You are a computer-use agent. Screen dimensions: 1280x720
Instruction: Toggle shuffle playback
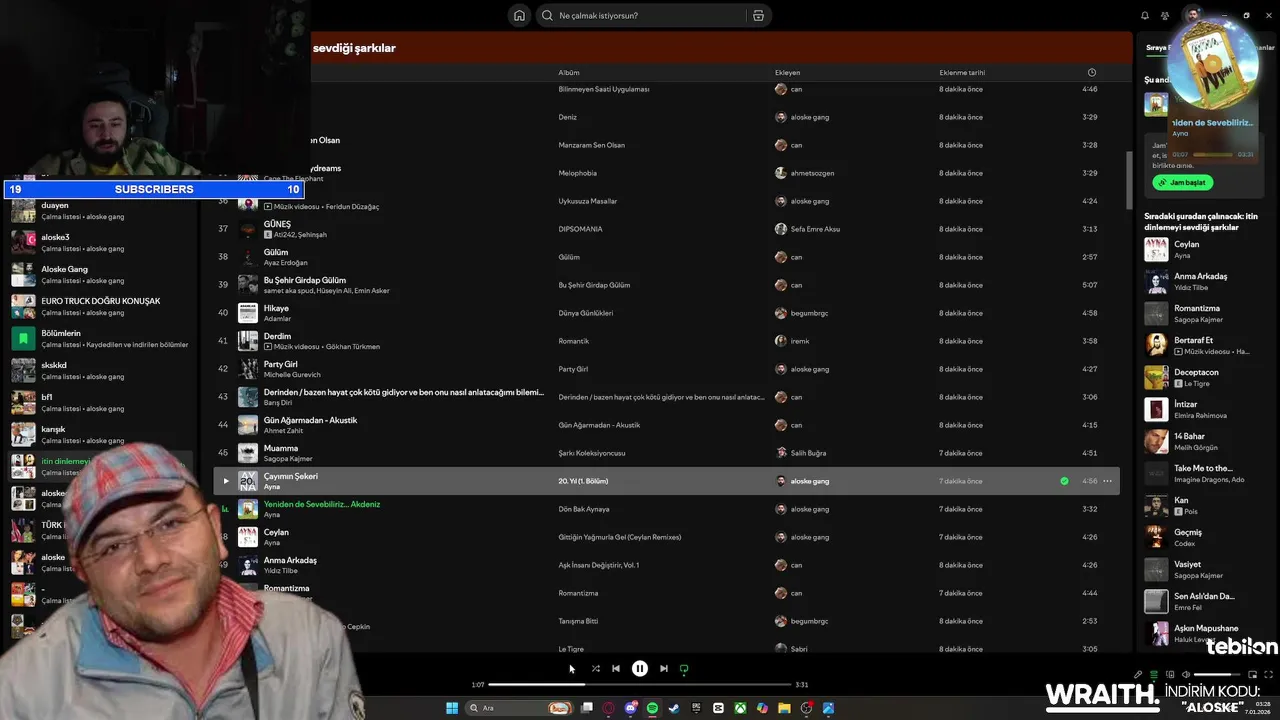pyautogui.click(x=595, y=669)
